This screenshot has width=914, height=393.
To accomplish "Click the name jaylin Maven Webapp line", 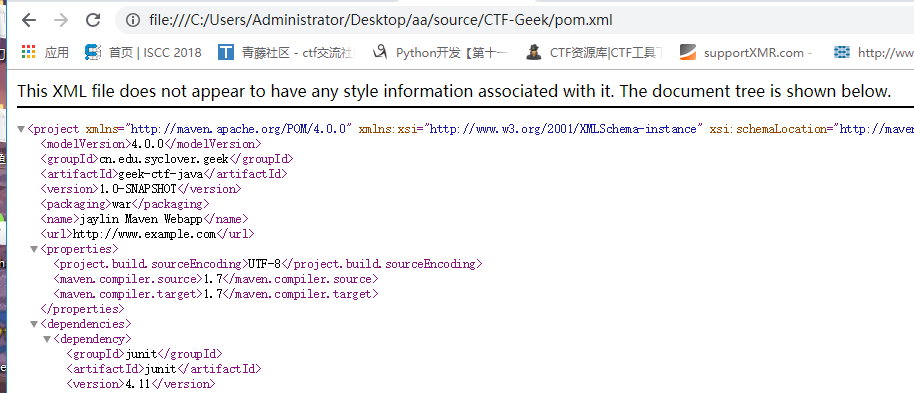I will pyautogui.click(x=145, y=219).
